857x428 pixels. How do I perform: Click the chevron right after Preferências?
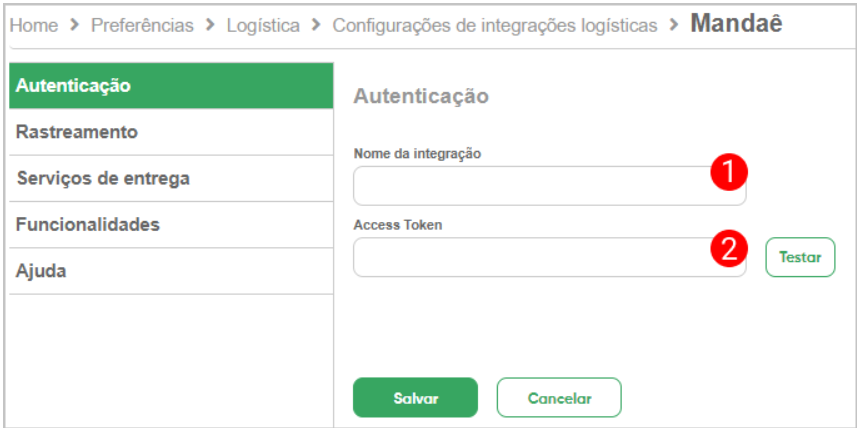(x=209, y=25)
